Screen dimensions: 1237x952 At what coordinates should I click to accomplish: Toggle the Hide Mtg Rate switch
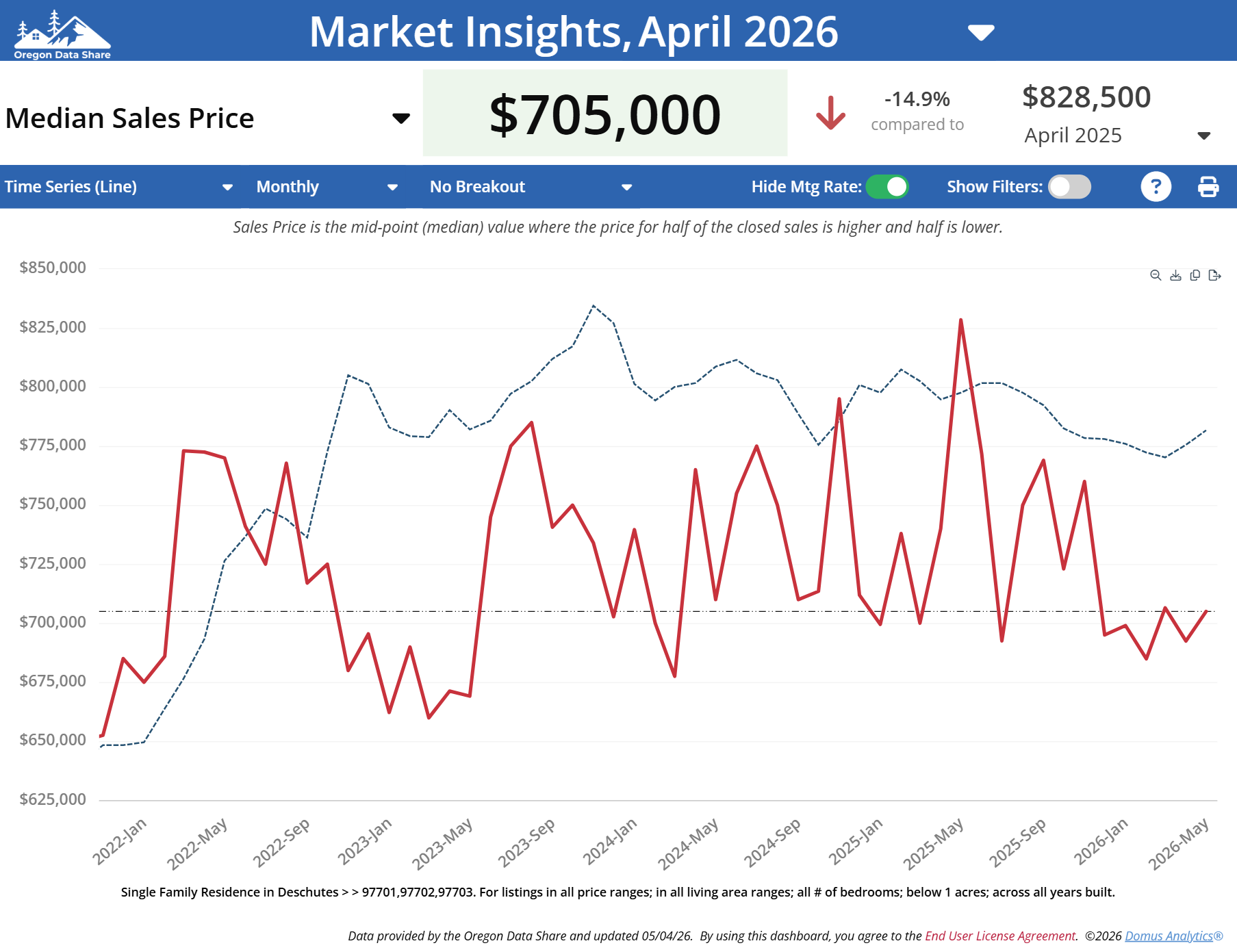(x=887, y=186)
